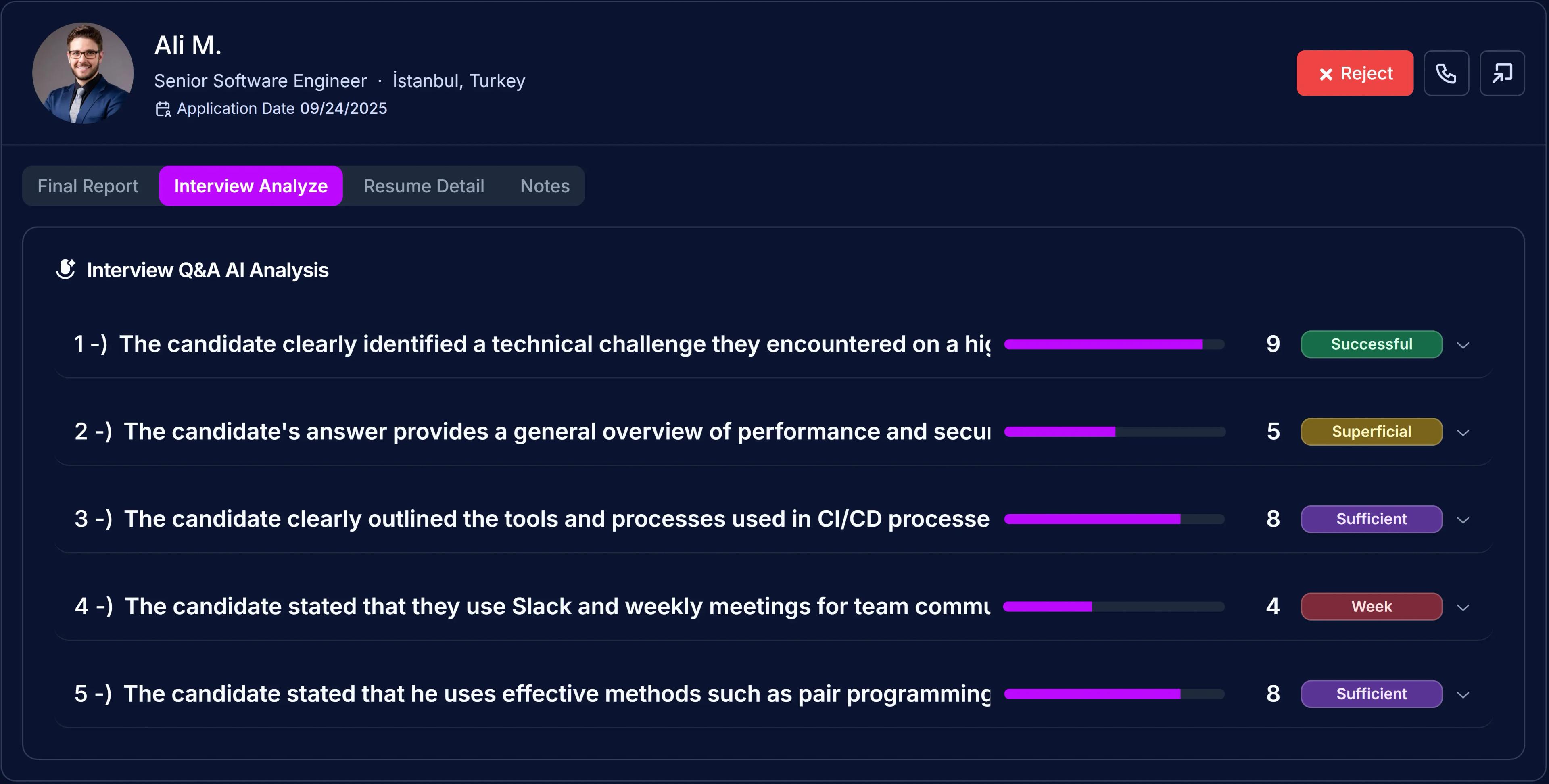Switch to the Notes tab

(x=544, y=186)
